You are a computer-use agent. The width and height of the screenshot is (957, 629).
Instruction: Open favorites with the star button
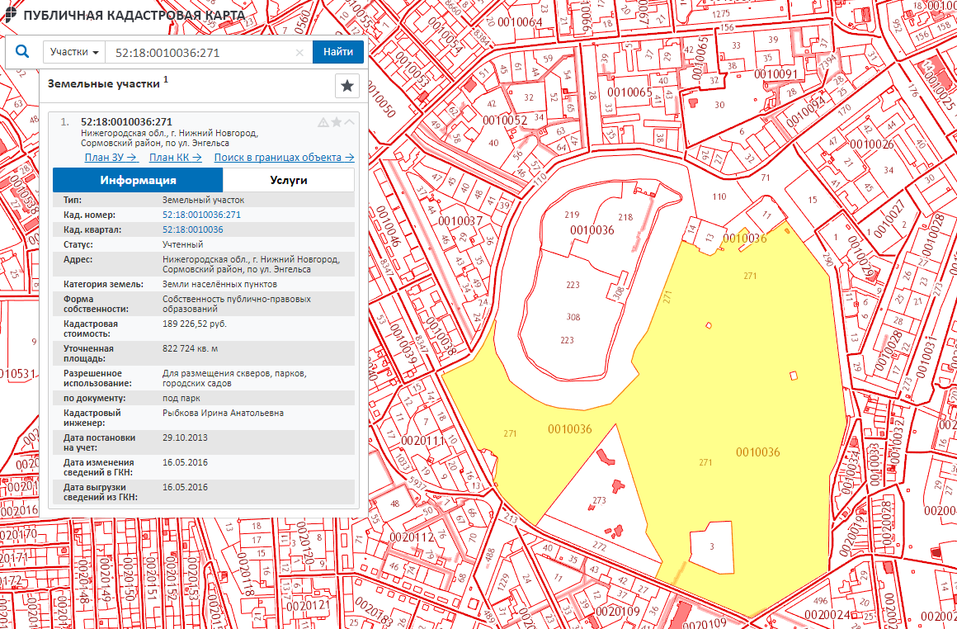click(x=347, y=86)
